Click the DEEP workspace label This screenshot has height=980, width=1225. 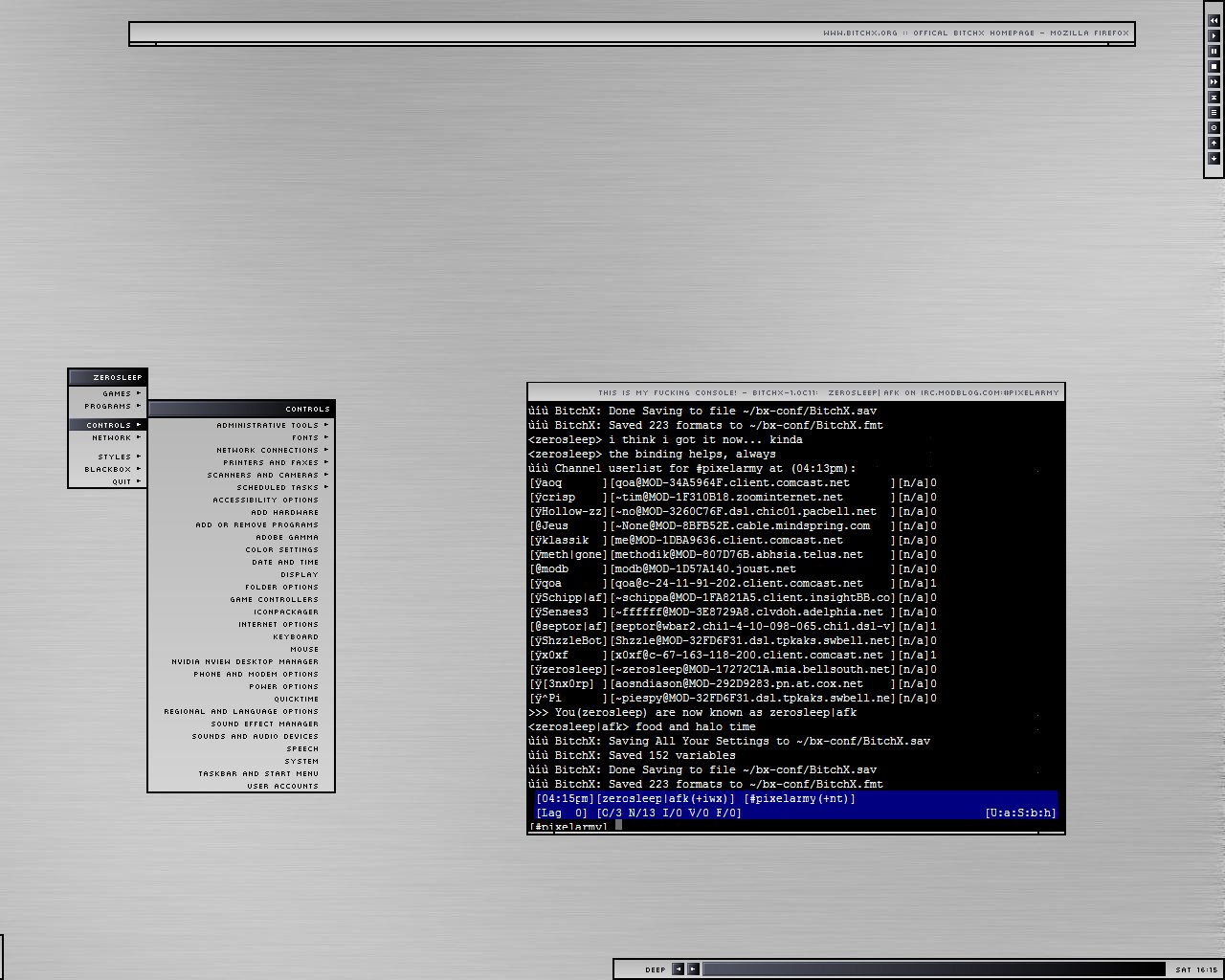point(656,969)
